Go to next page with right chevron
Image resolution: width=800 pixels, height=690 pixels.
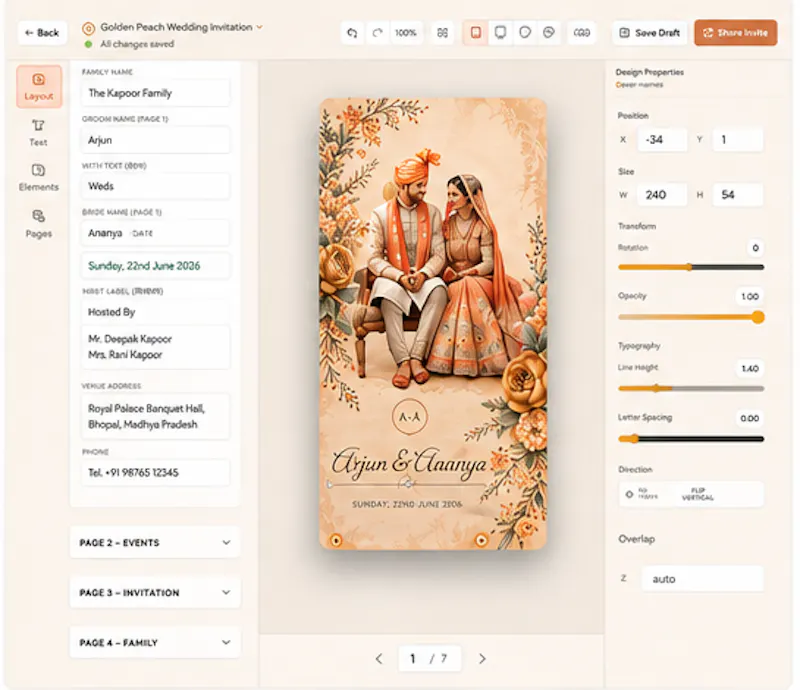(482, 659)
